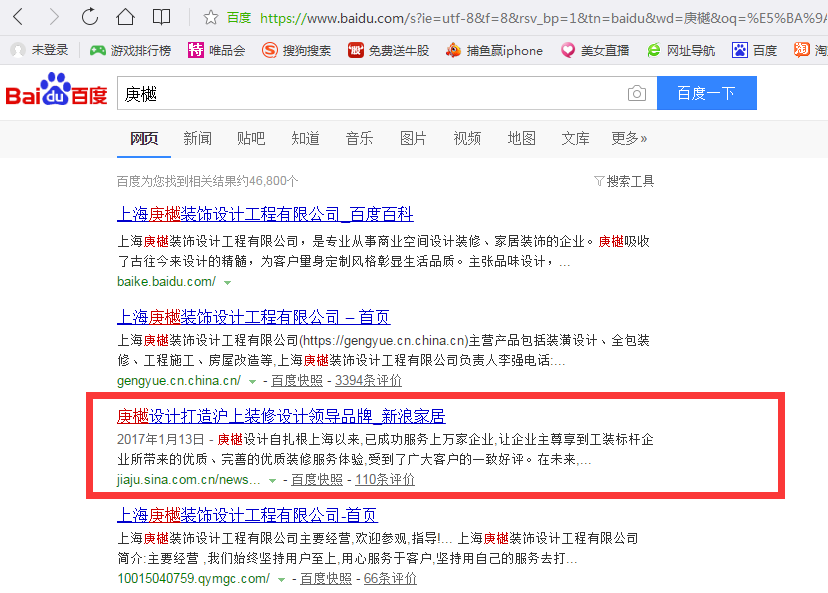828x593 pixels.
Task: Switch to the 图片 tab
Action: point(413,138)
